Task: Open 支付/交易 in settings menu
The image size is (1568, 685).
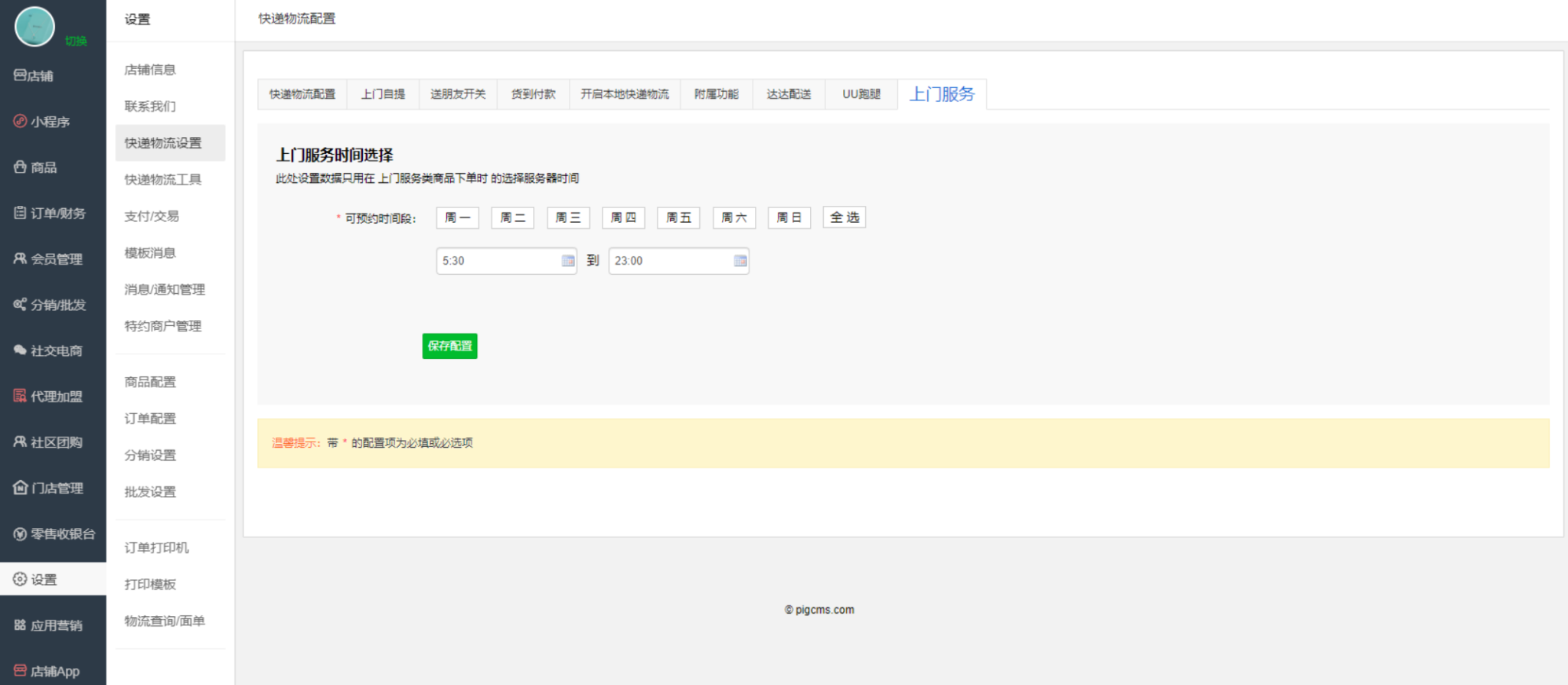Action: click(152, 217)
